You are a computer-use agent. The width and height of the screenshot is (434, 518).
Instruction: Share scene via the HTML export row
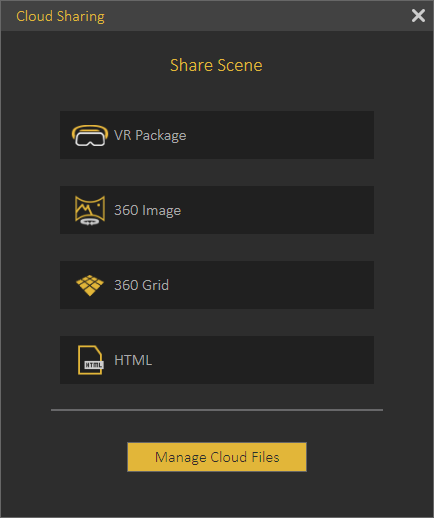[x=217, y=360]
